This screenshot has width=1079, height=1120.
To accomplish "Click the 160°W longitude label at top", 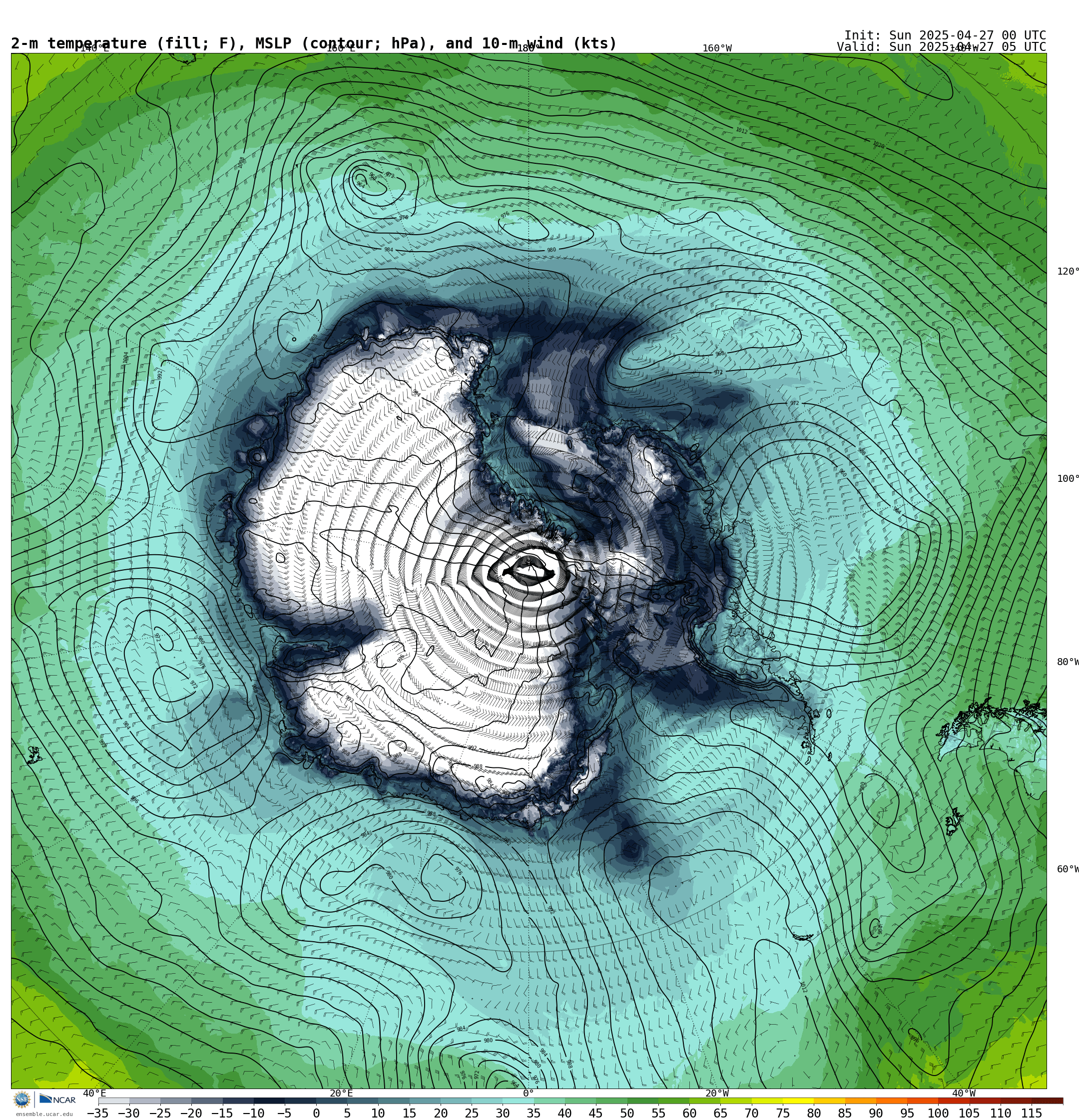I will pyautogui.click(x=716, y=48).
